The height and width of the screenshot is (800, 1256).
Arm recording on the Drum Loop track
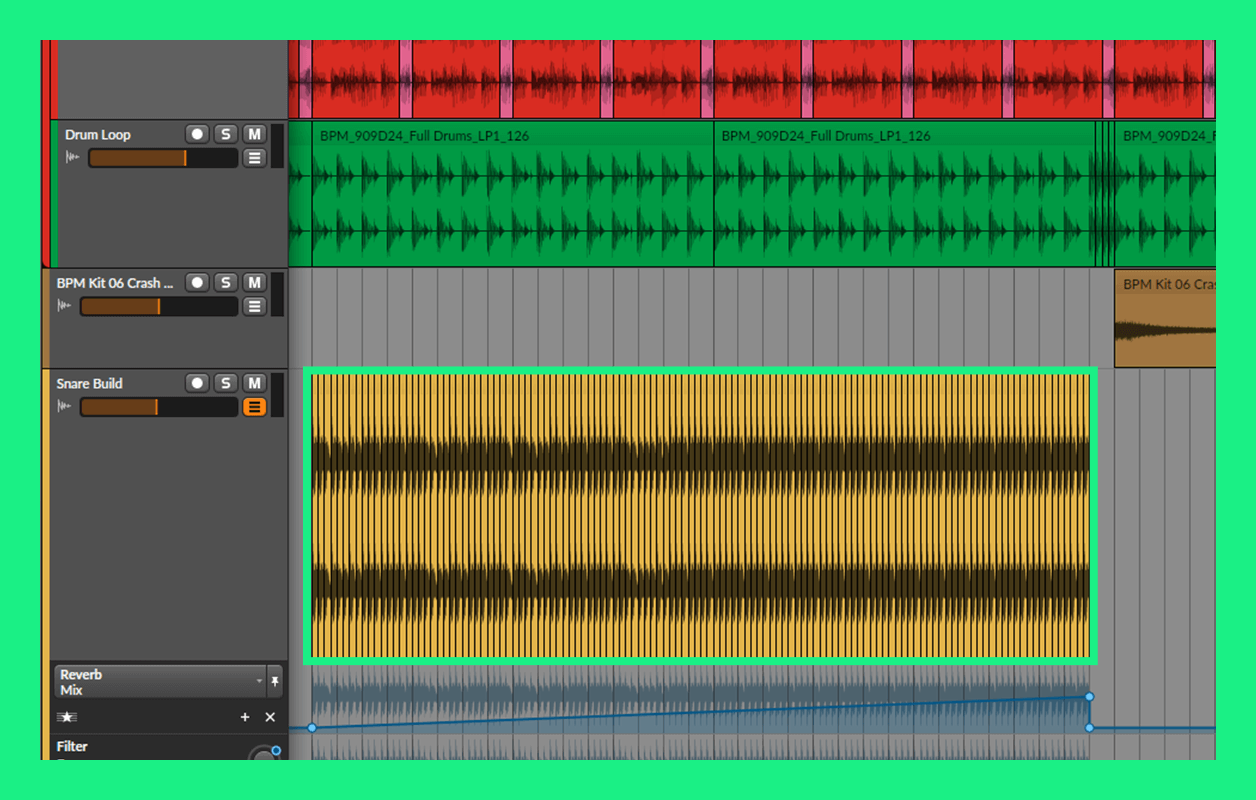(197, 134)
